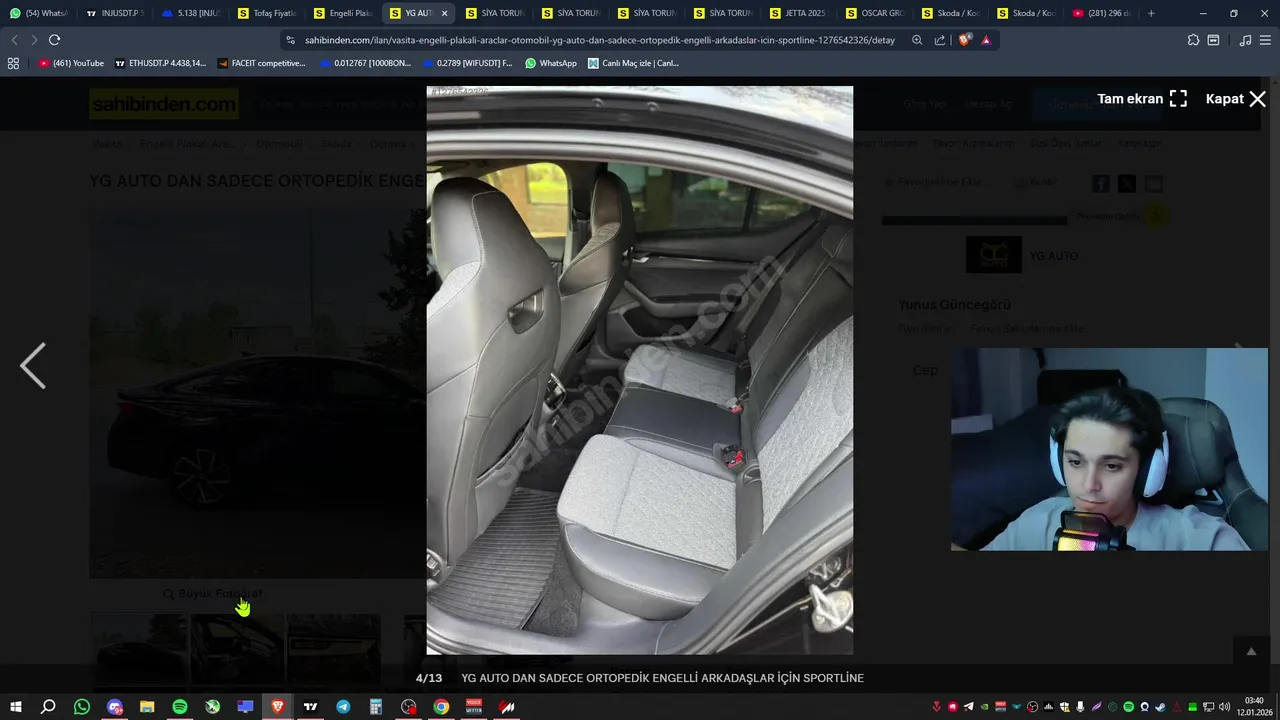This screenshot has width=1280, height=720.
Task: Open Windows taskbar search
Action: (x=48, y=707)
